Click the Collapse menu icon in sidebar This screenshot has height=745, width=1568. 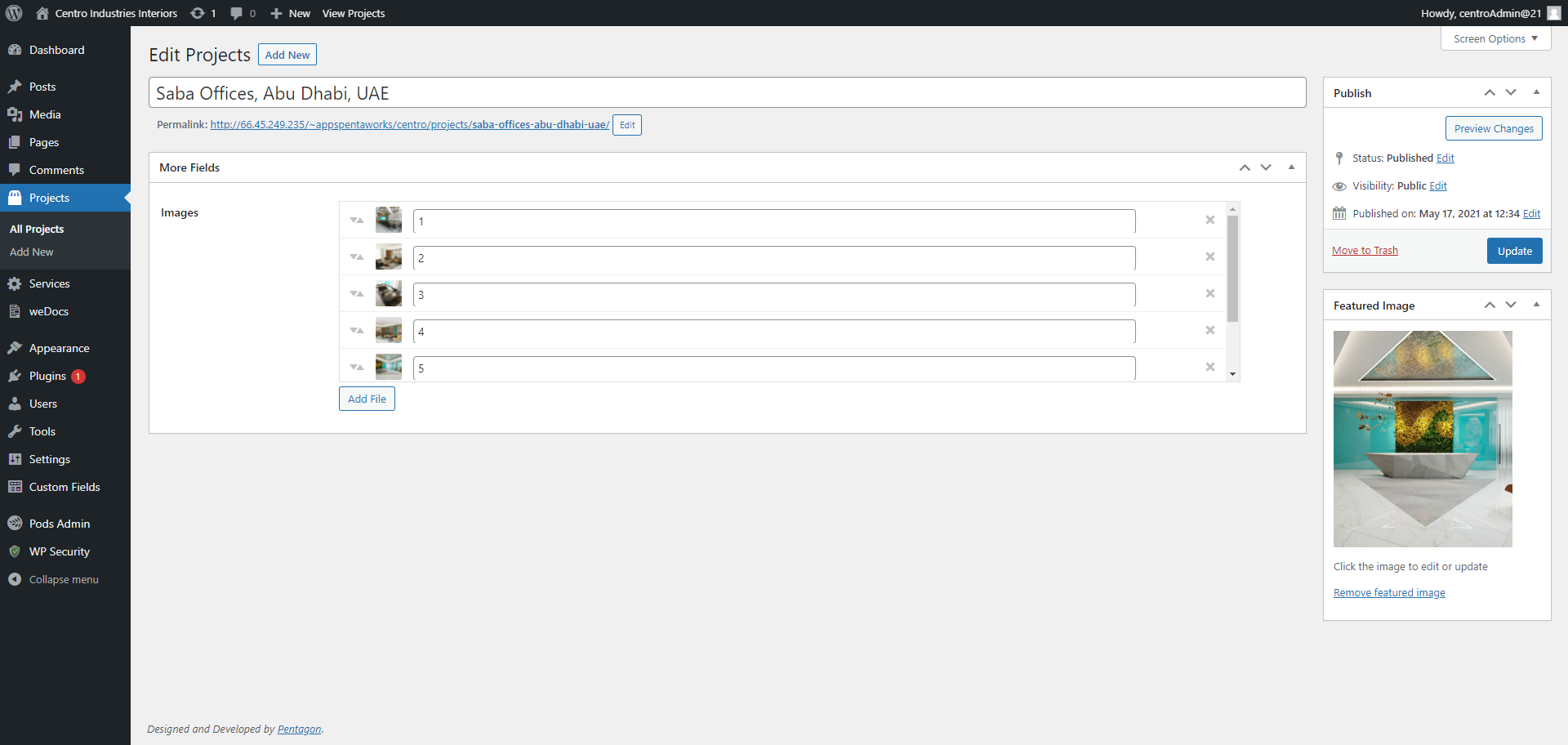click(x=15, y=579)
